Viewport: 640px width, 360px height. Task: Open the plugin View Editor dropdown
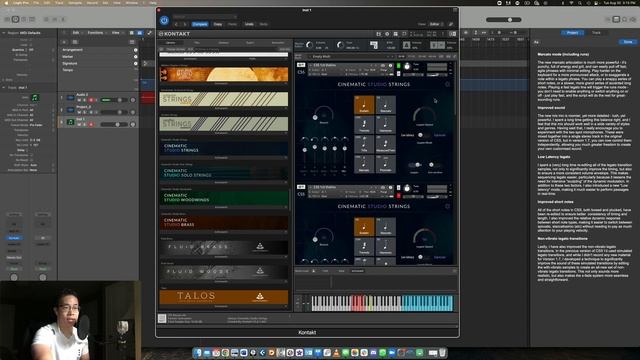[x=436, y=24]
